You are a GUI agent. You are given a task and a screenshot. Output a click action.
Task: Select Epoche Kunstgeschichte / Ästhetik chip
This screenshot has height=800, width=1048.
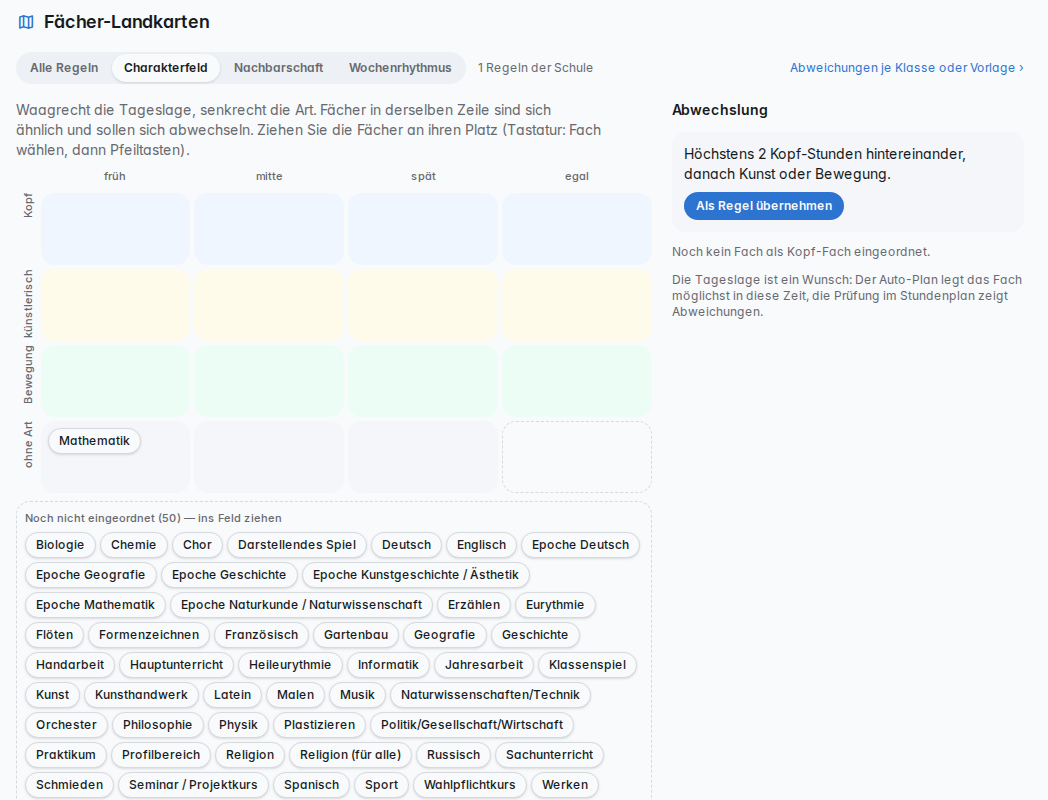pos(416,575)
